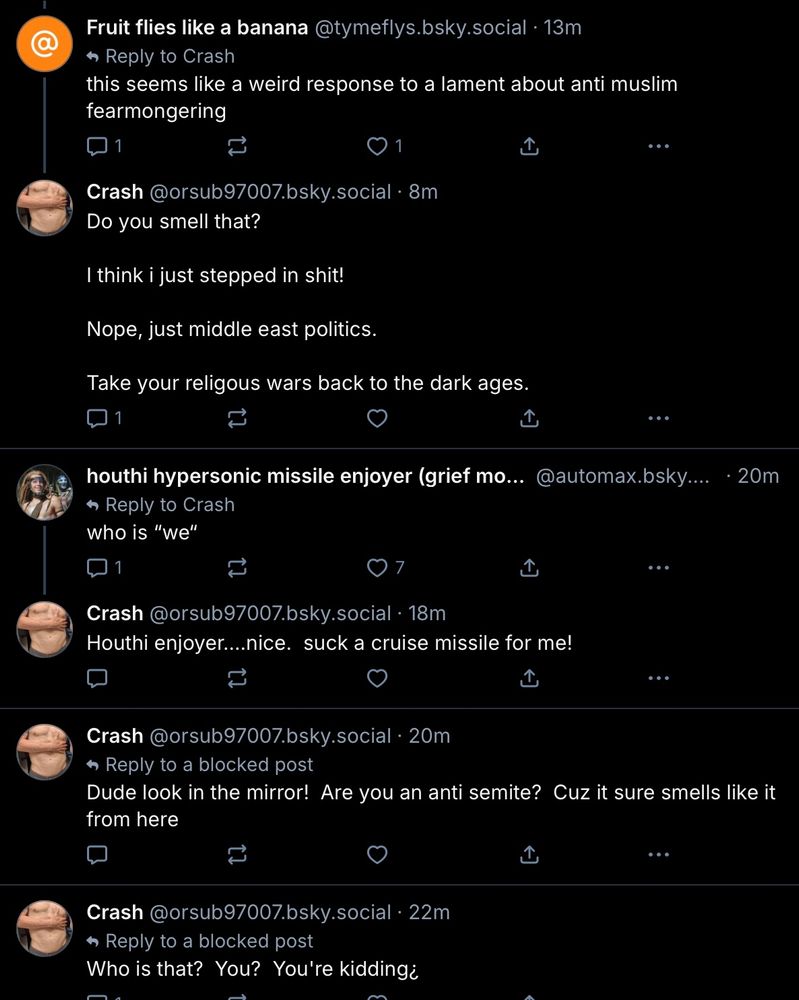Open more options for "who is we" post
This screenshot has width=799, height=1000.
pyautogui.click(x=657, y=568)
